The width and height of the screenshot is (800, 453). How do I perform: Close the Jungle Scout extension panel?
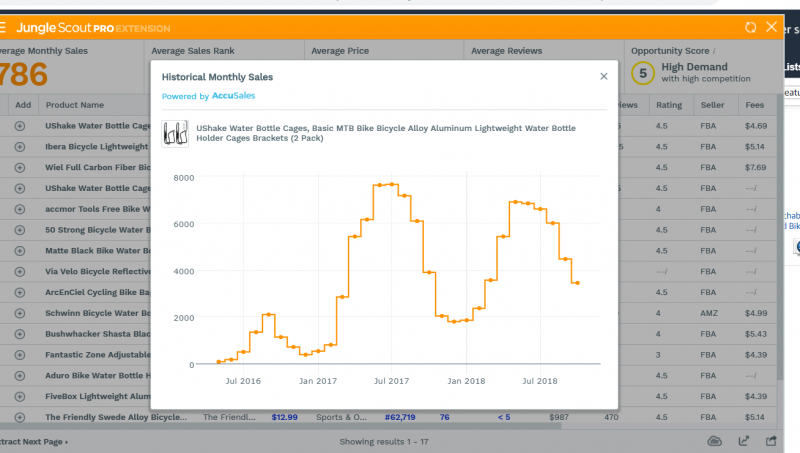[771, 27]
